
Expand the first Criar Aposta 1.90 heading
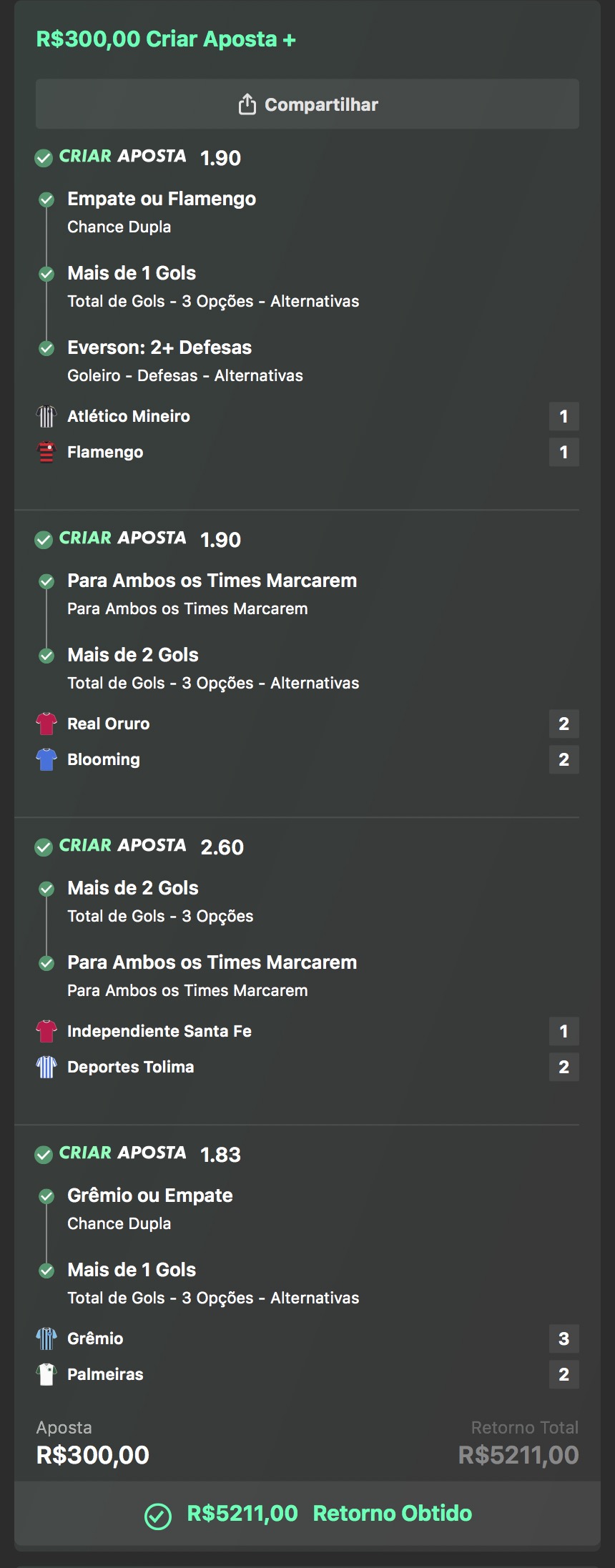[138, 157]
